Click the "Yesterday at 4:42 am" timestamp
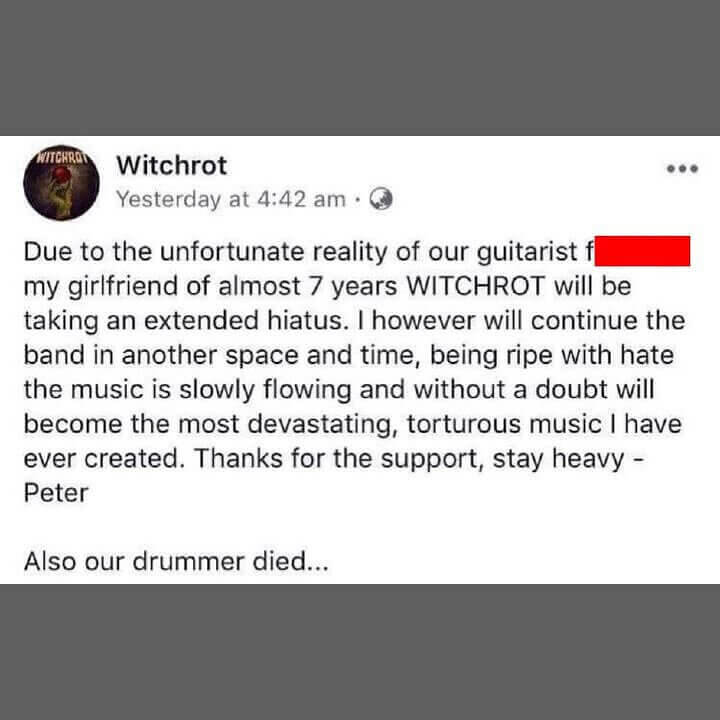Image resolution: width=720 pixels, height=720 pixels. [x=231, y=199]
